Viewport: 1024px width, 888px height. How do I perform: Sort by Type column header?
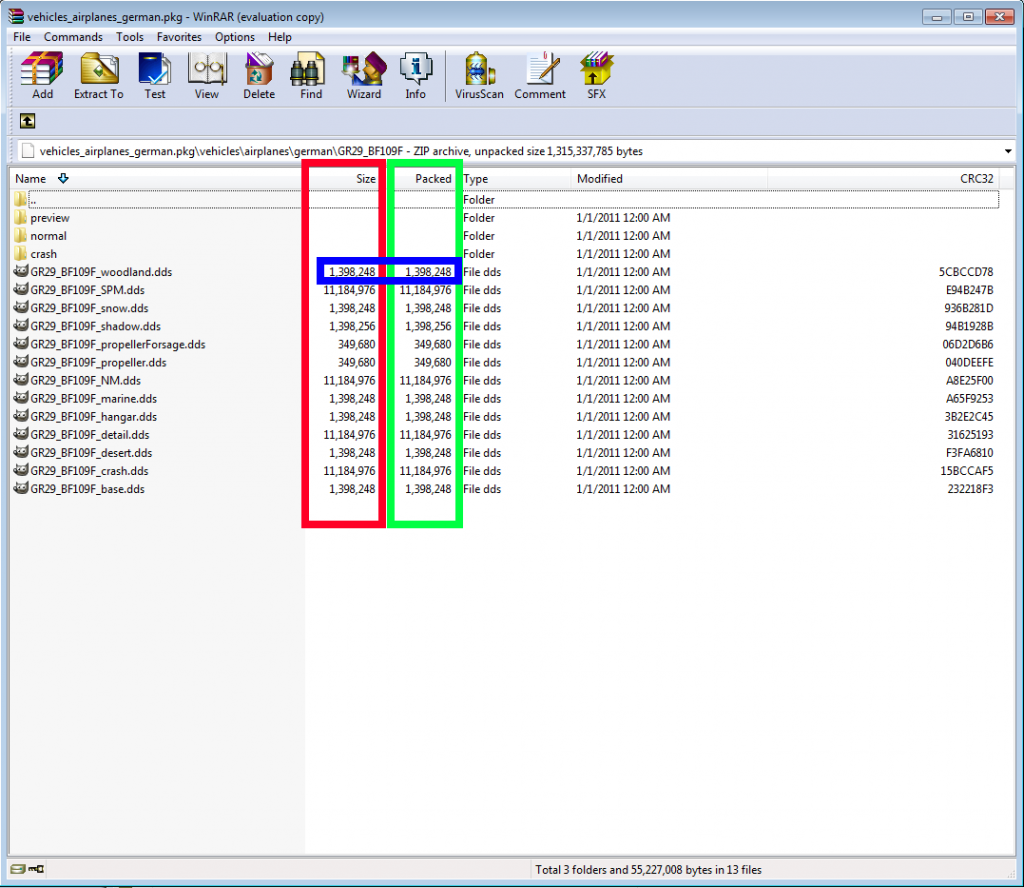(x=475, y=179)
